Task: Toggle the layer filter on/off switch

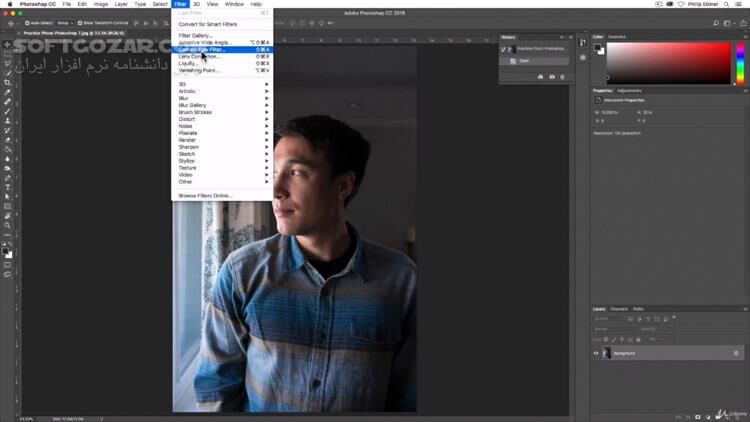Action: [x=674, y=318]
